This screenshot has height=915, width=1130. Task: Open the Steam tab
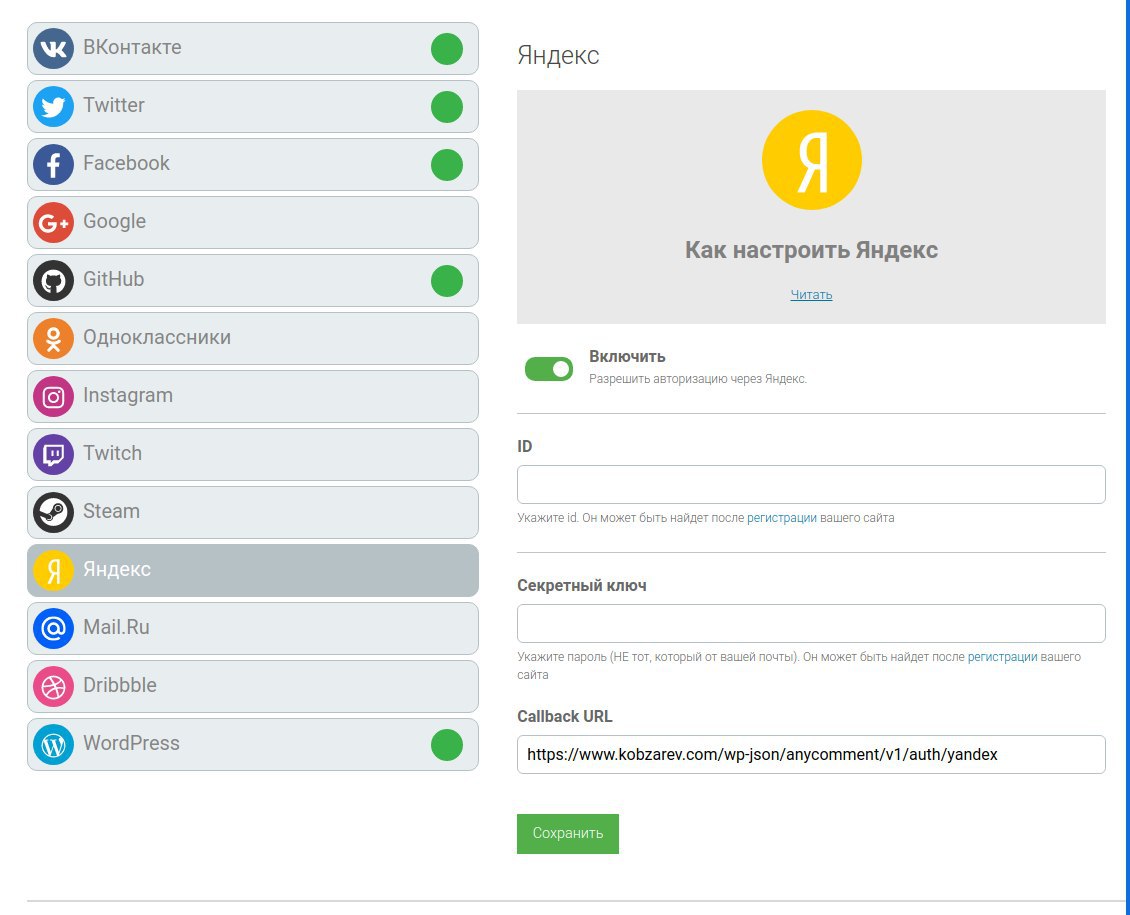(x=253, y=512)
